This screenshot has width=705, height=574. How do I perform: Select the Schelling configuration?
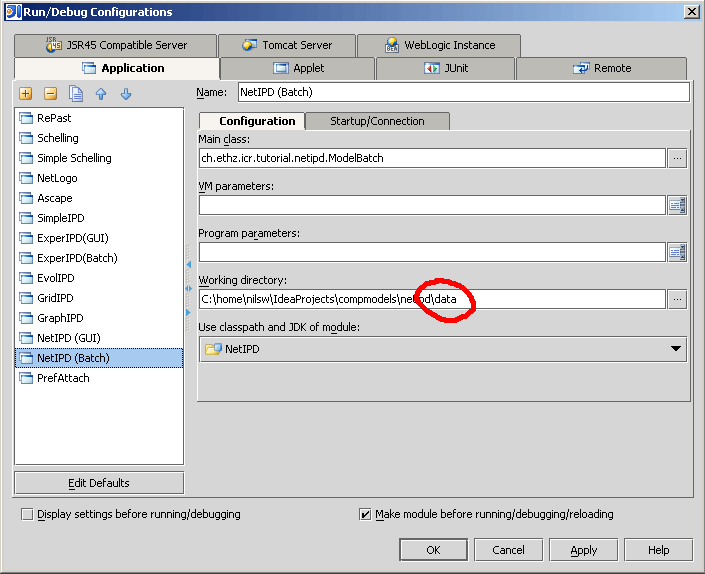point(99,138)
